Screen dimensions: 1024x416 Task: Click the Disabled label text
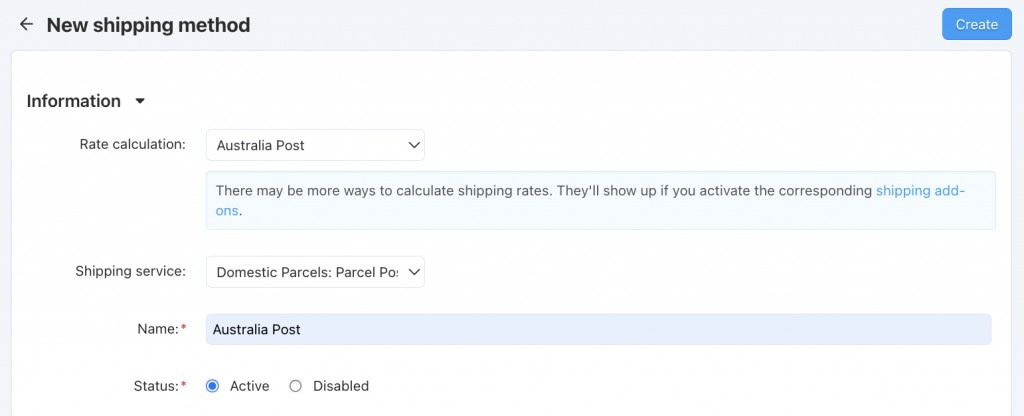coord(341,386)
